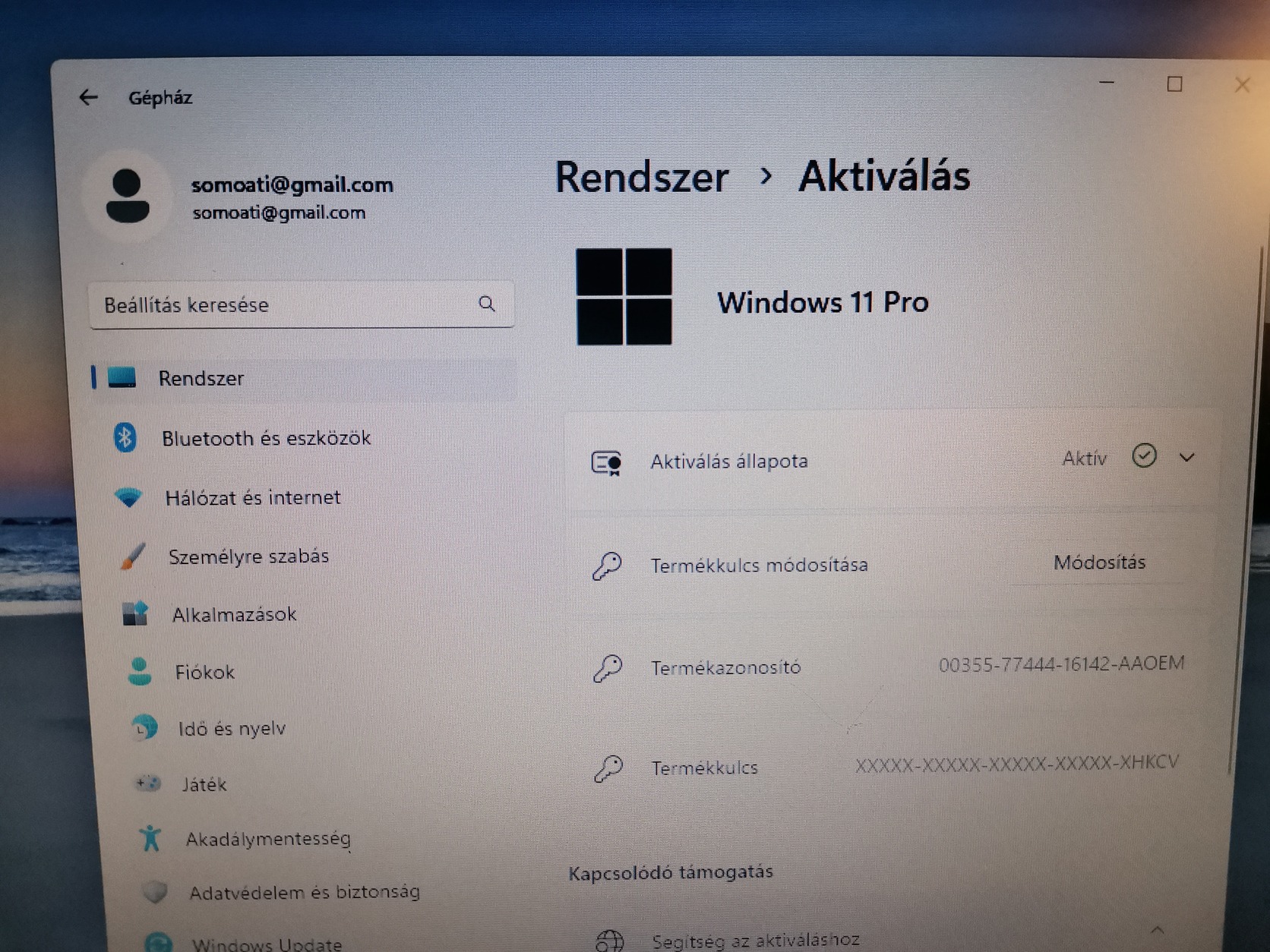Click the Kapcsolódó támogatás heading
This screenshot has height=952, width=1270.
click(671, 872)
